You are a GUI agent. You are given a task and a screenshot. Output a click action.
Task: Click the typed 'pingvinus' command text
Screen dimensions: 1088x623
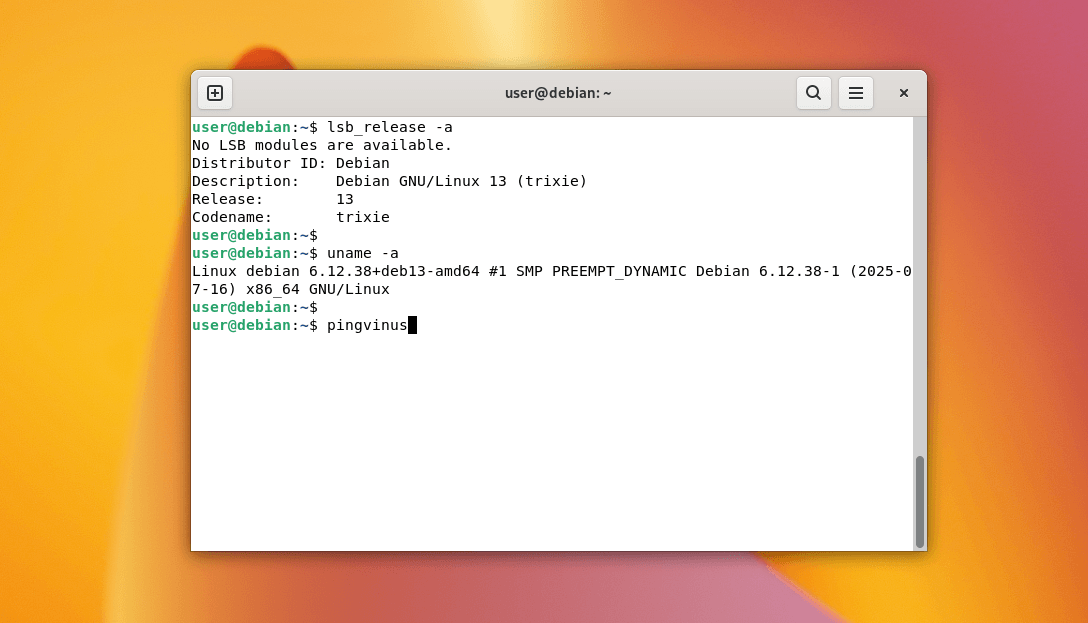click(x=366, y=325)
